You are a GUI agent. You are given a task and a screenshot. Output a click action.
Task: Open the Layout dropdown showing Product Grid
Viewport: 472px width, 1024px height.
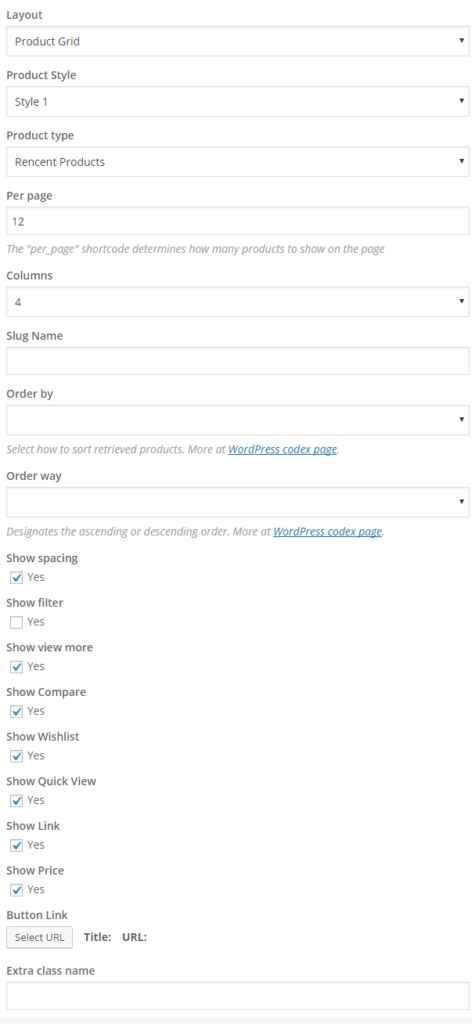point(238,41)
